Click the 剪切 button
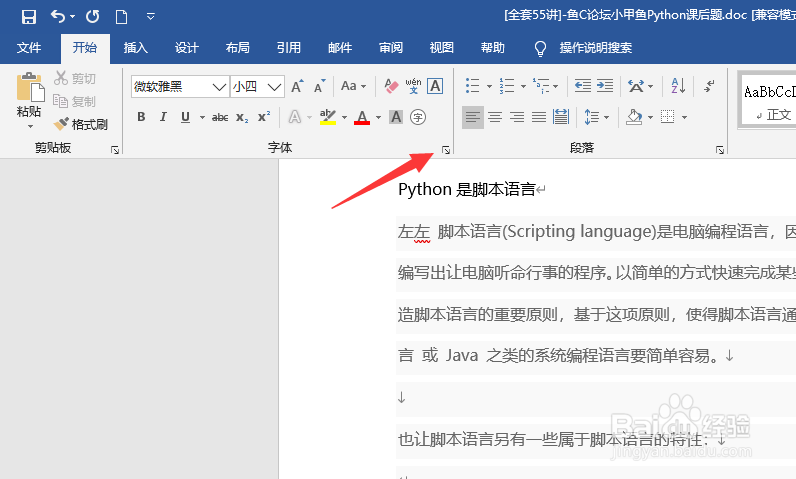This screenshot has height=479, width=796. (75, 78)
